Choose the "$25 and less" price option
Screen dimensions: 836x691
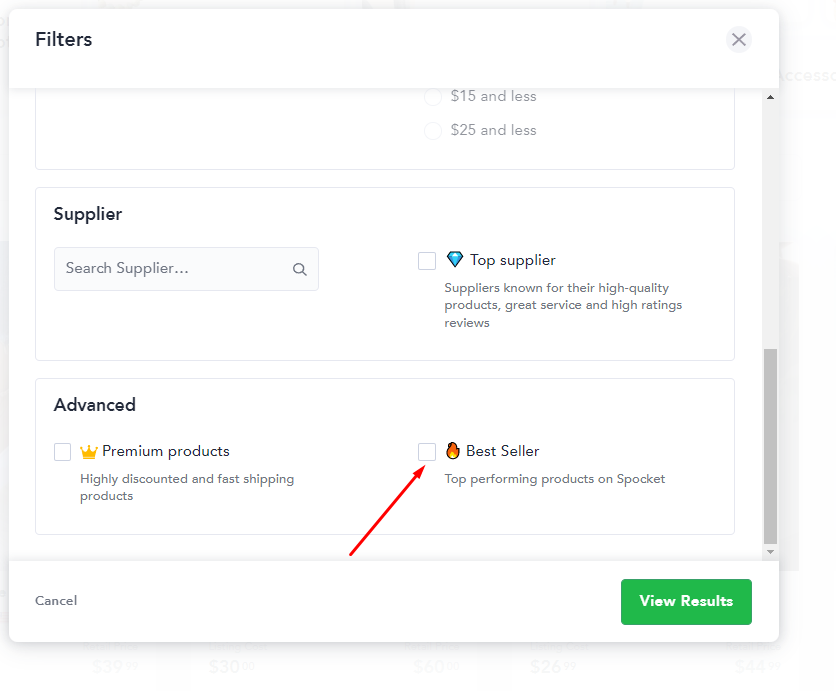[x=433, y=131]
